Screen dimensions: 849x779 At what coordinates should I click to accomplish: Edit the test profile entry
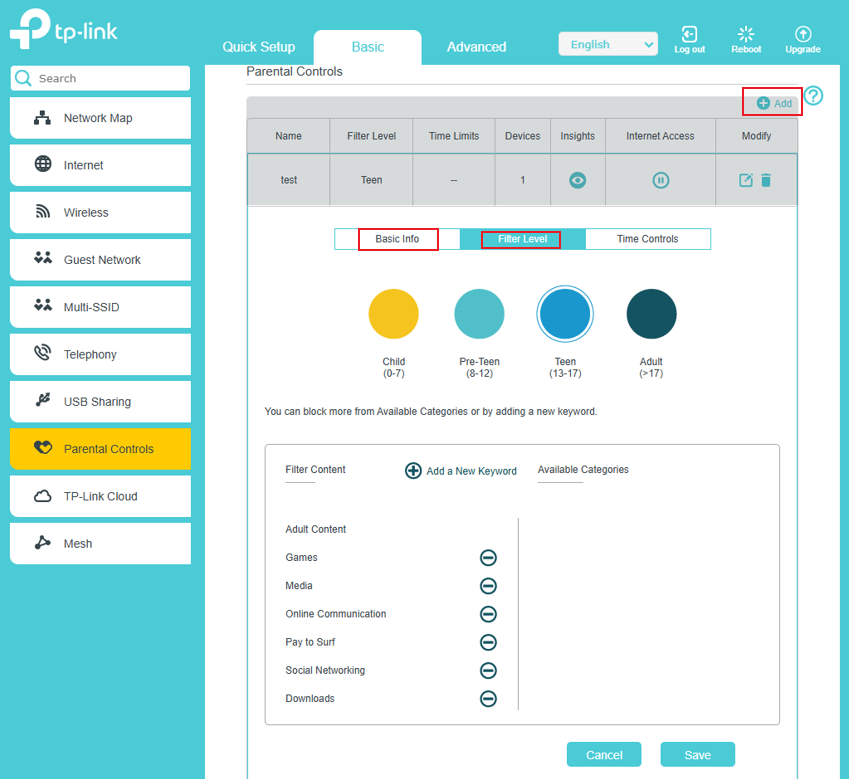click(745, 180)
